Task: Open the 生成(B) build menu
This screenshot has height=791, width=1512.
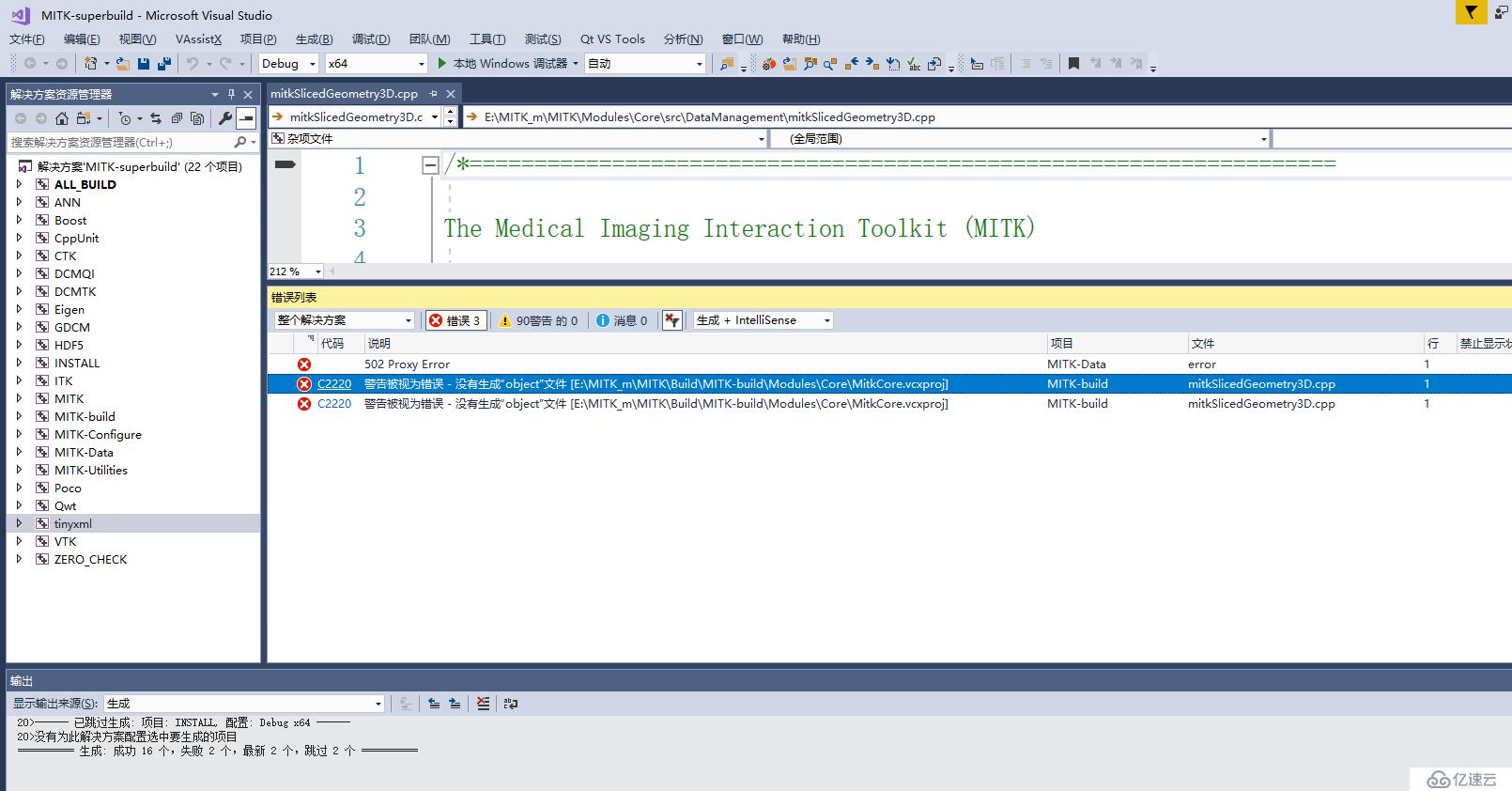Action: [314, 39]
